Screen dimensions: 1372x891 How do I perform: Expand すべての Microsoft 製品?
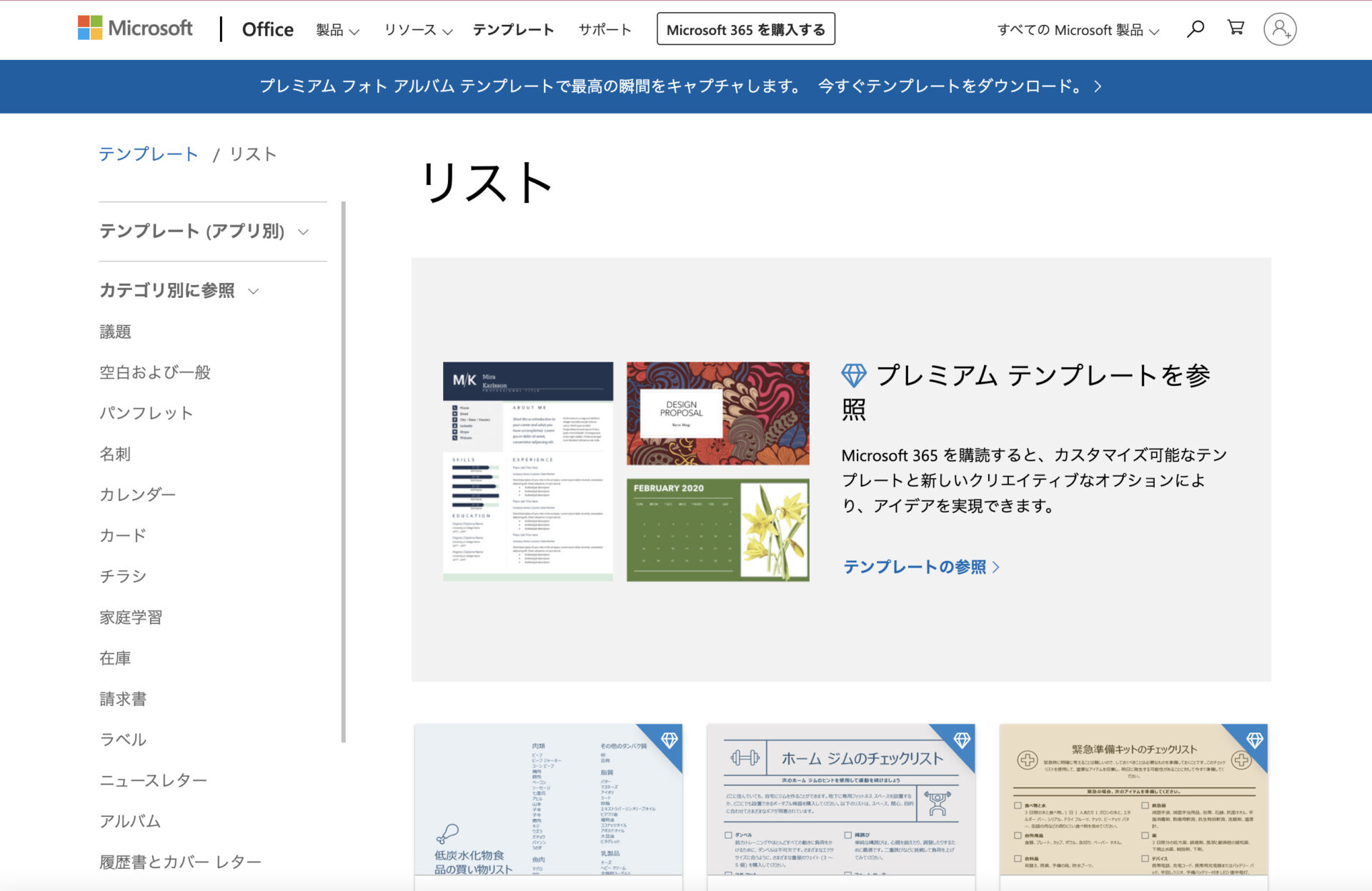(x=1079, y=30)
